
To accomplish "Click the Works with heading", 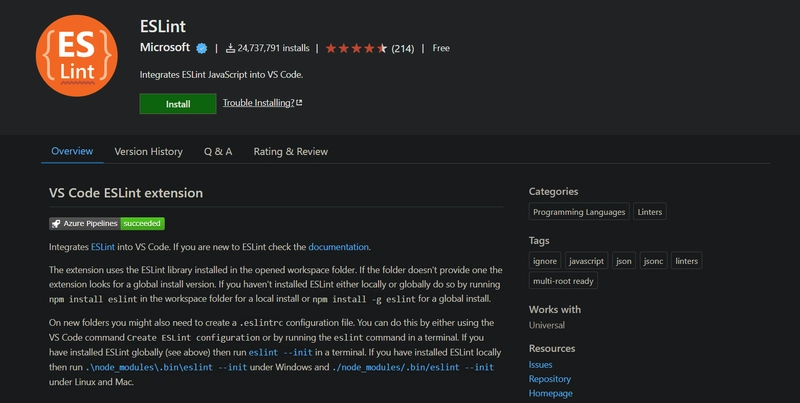I will click(555, 310).
